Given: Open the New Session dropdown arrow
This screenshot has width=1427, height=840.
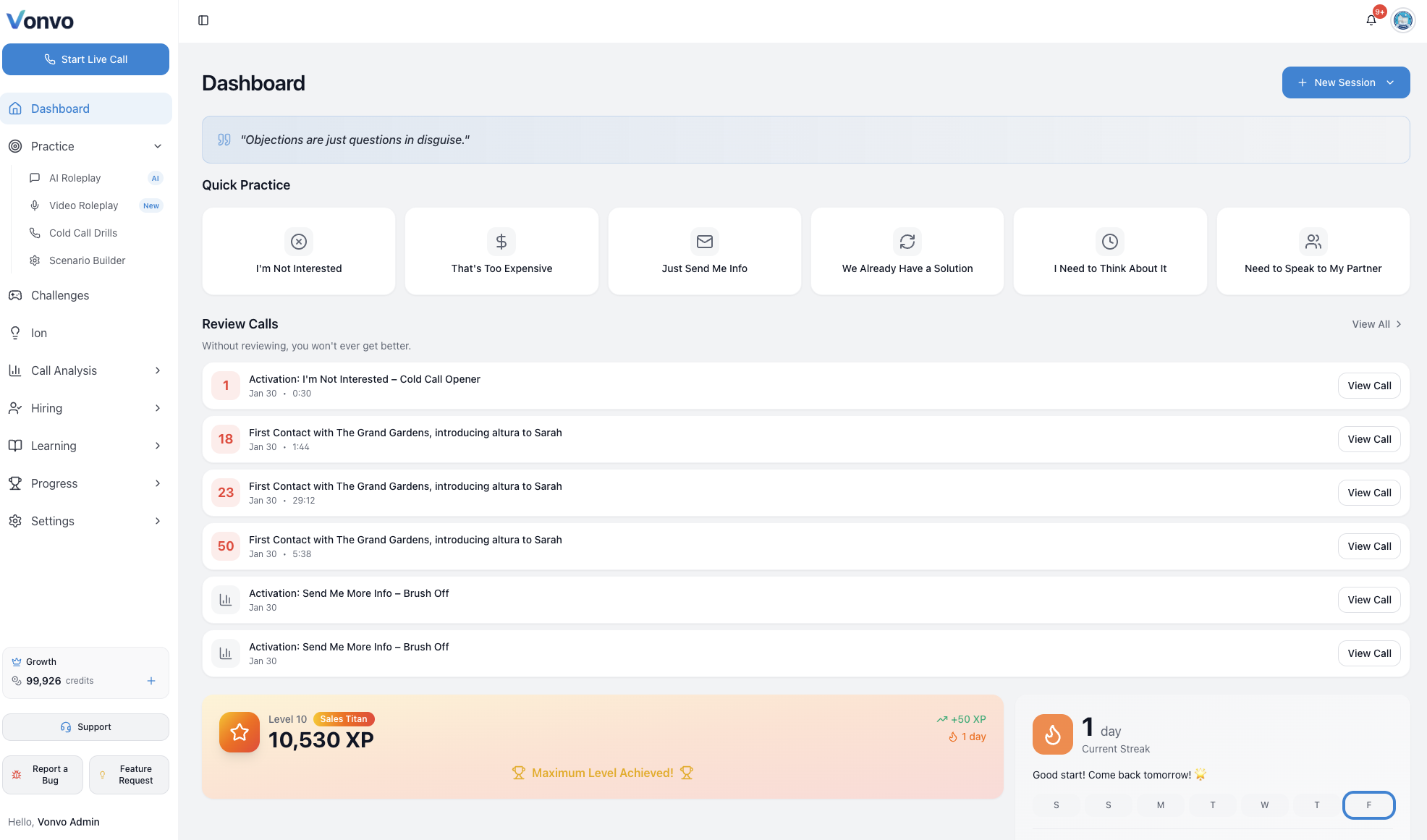Looking at the screenshot, I should tap(1390, 82).
